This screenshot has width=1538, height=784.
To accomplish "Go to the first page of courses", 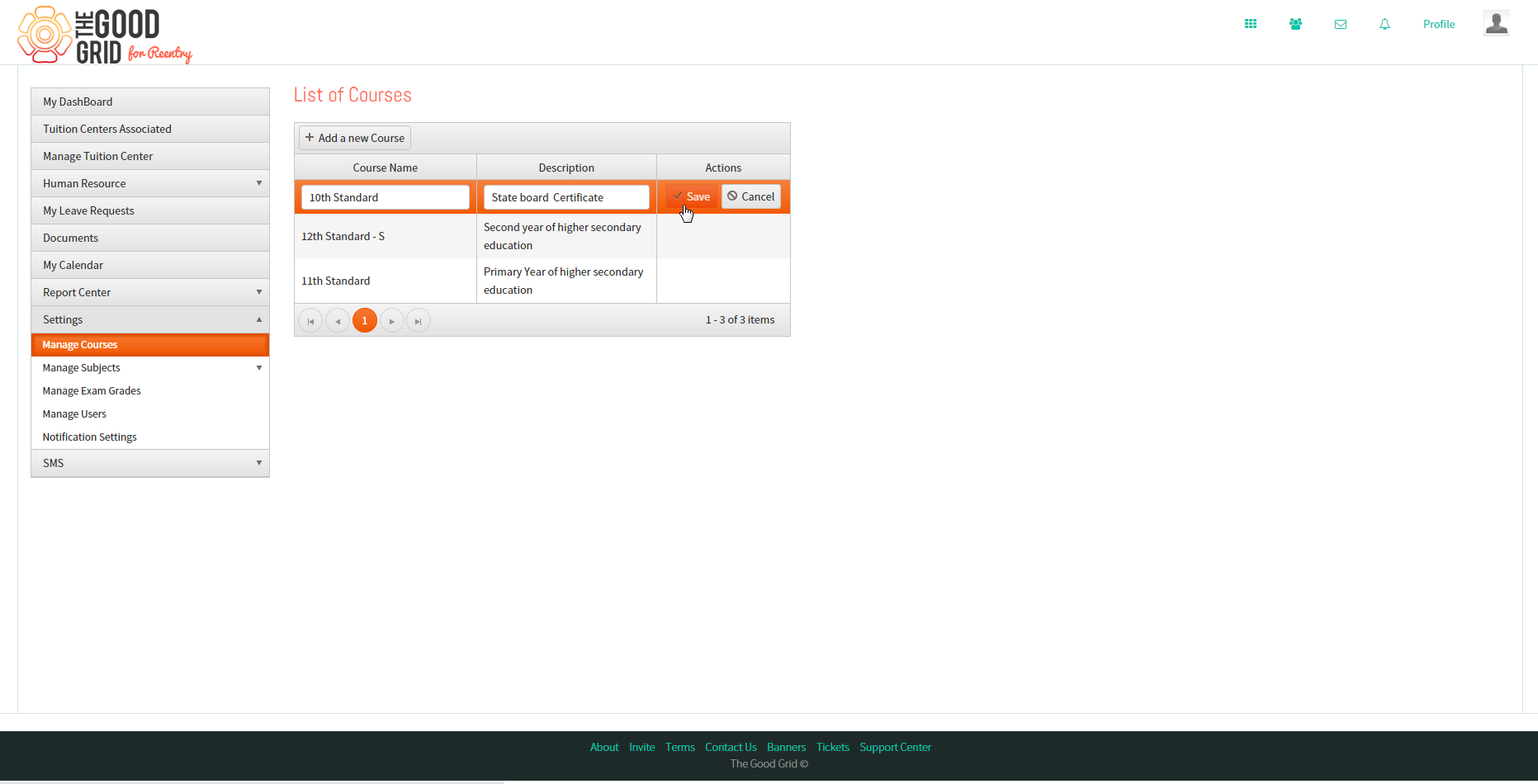I will (310, 320).
